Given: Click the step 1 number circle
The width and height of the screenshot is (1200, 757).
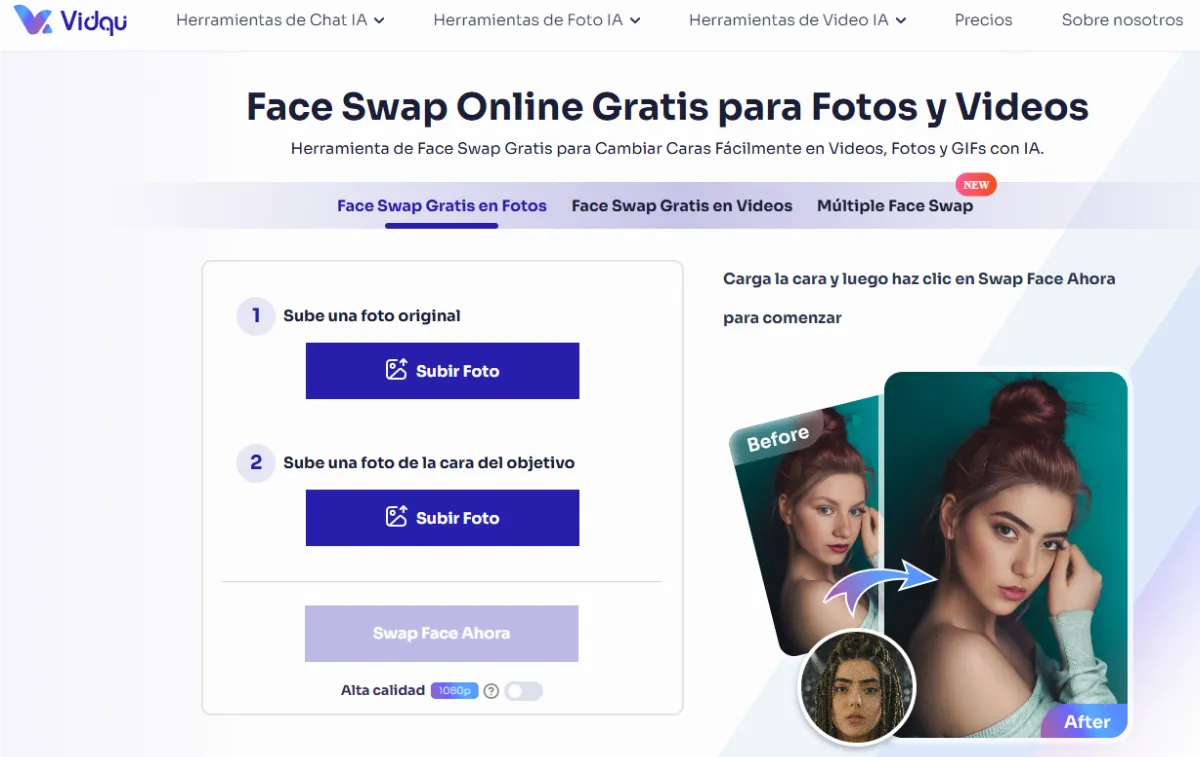Looking at the screenshot, I should tap(256, 316).
